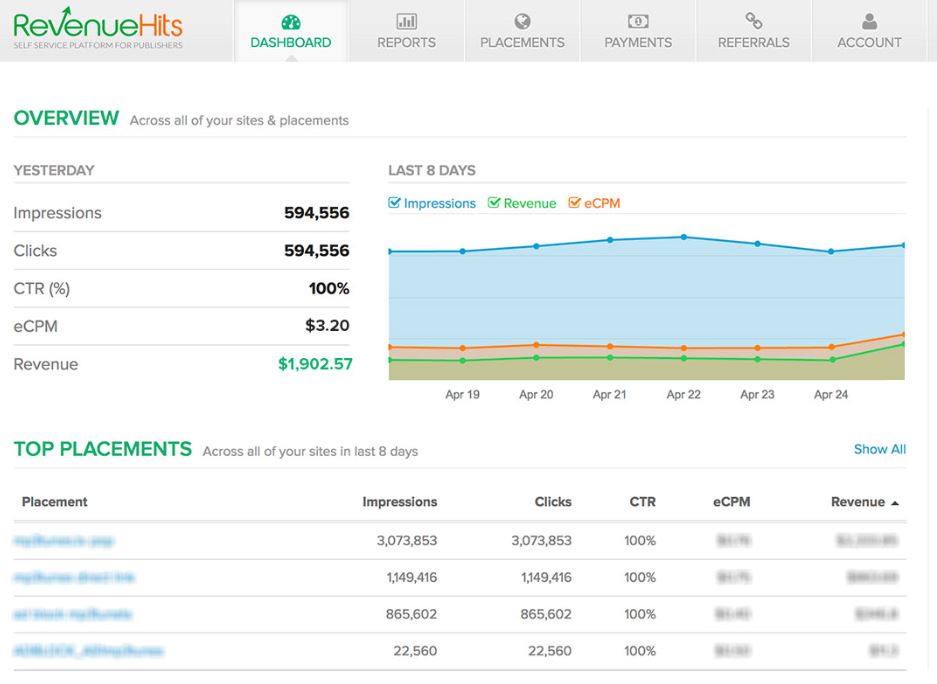
Task: Open the Account tab
Action: (869, 42)
